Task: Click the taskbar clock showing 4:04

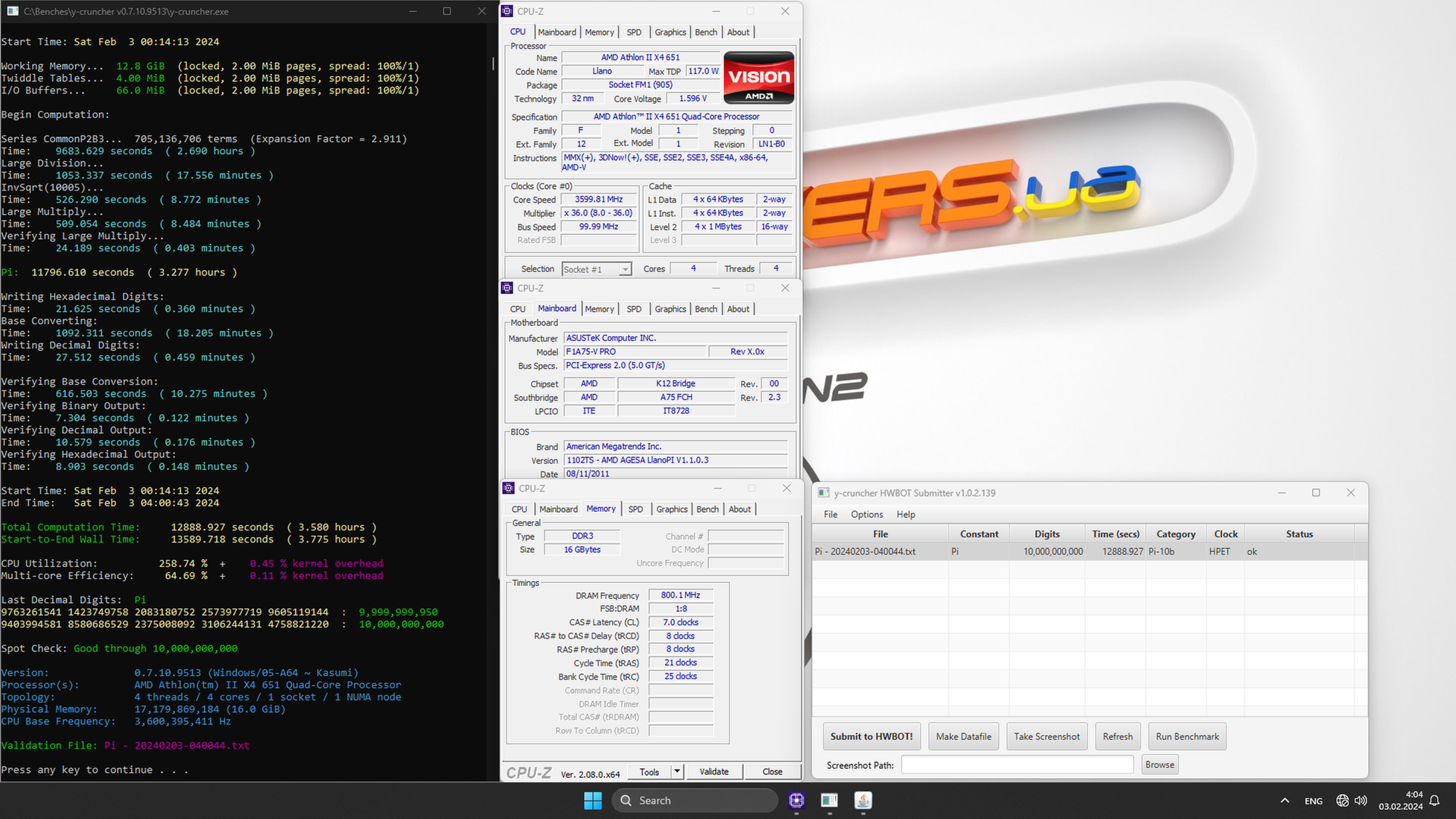Action: click(x=1401, y=801)
